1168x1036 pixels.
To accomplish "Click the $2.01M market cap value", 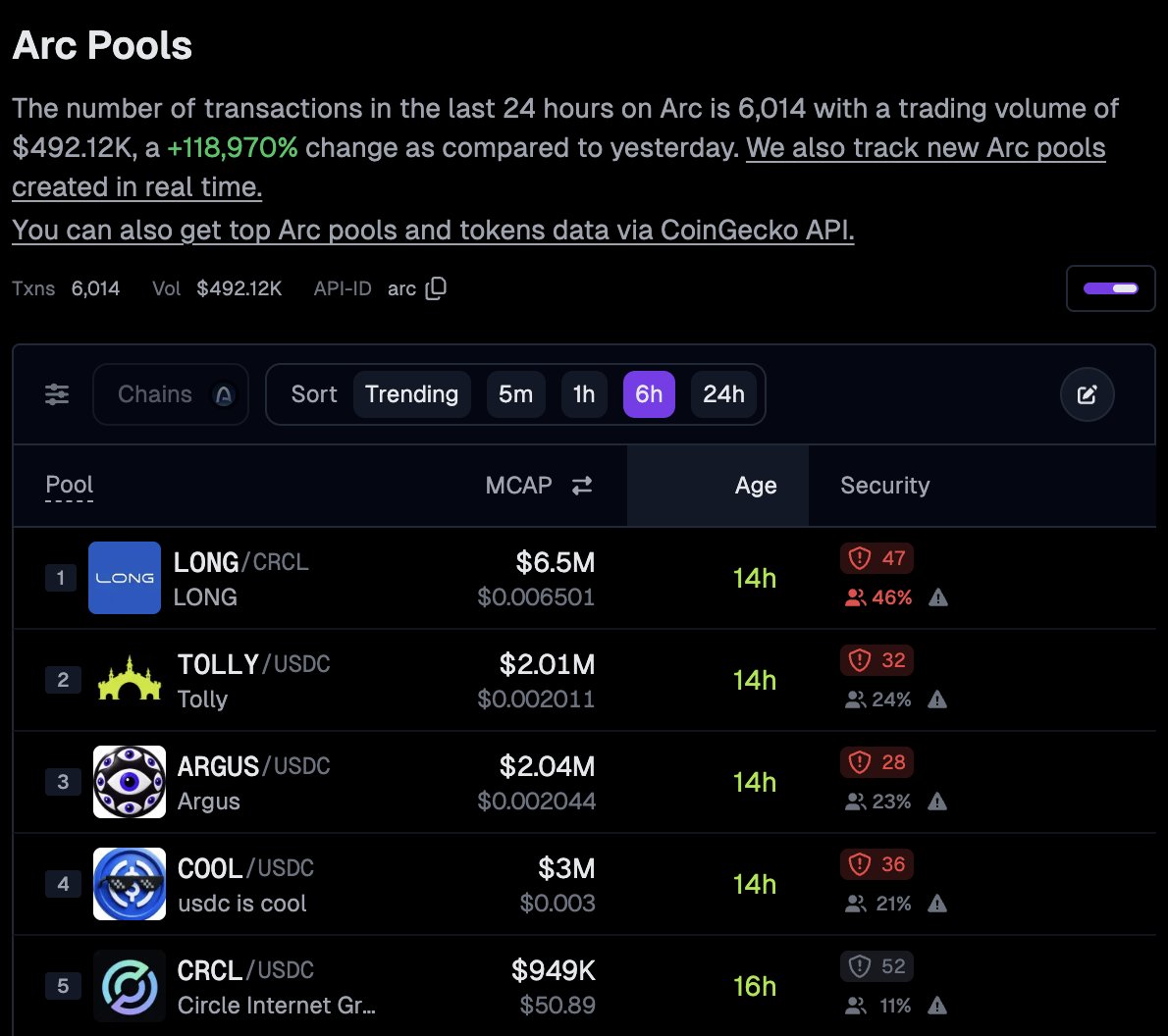I will click(547, 664).
